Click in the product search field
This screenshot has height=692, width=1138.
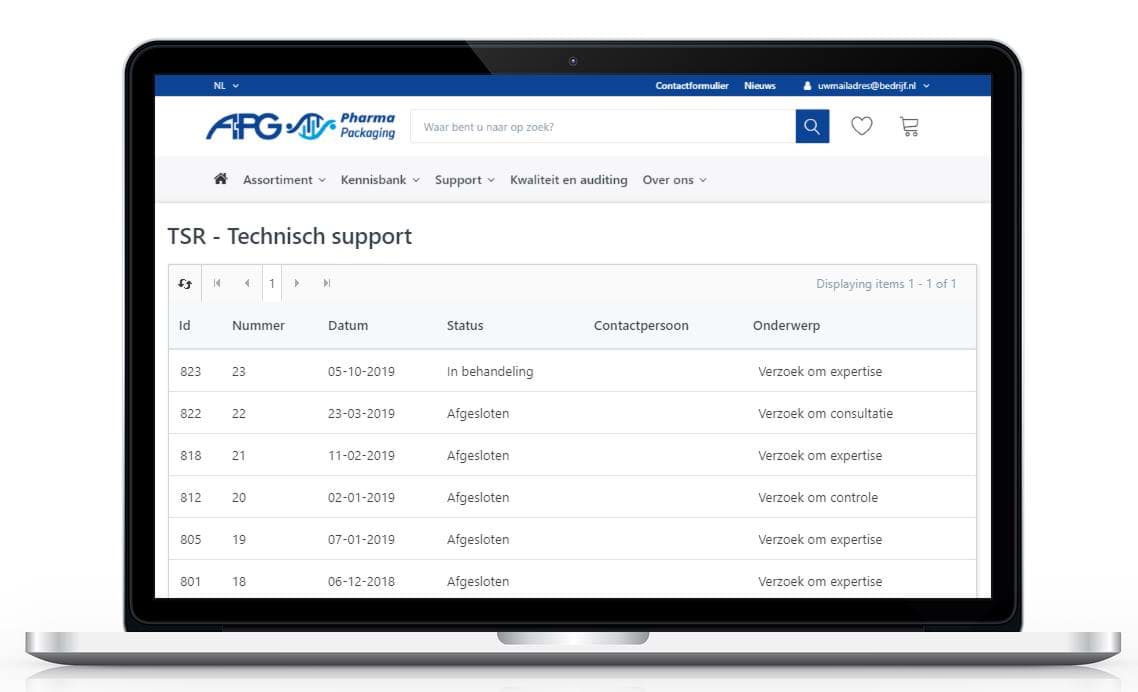tap(602, 127)
